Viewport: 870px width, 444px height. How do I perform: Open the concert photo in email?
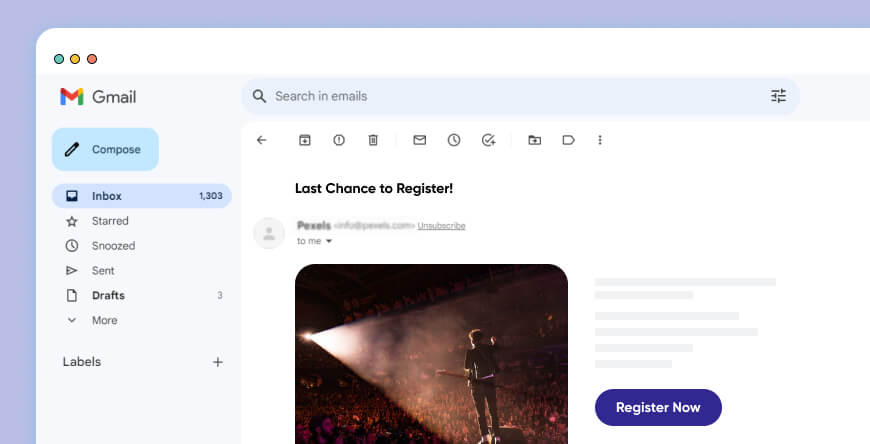[431, 354]
